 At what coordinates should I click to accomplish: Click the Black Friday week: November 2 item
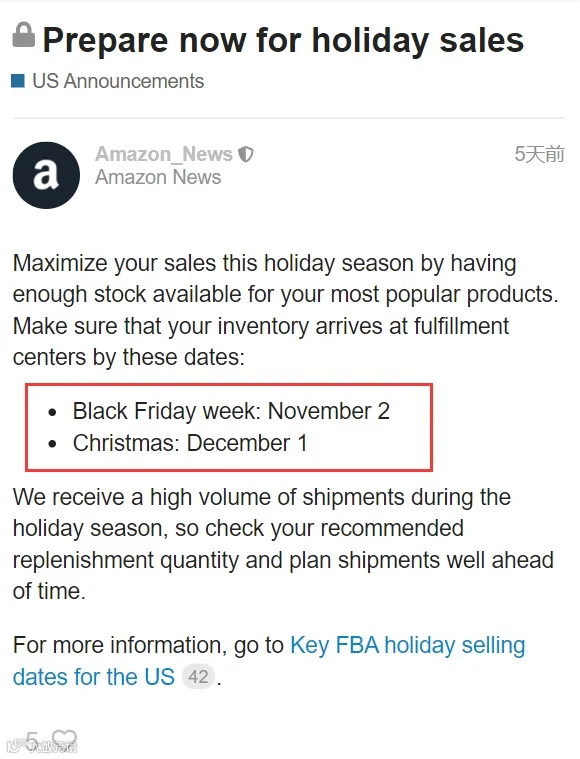[231, 411]
